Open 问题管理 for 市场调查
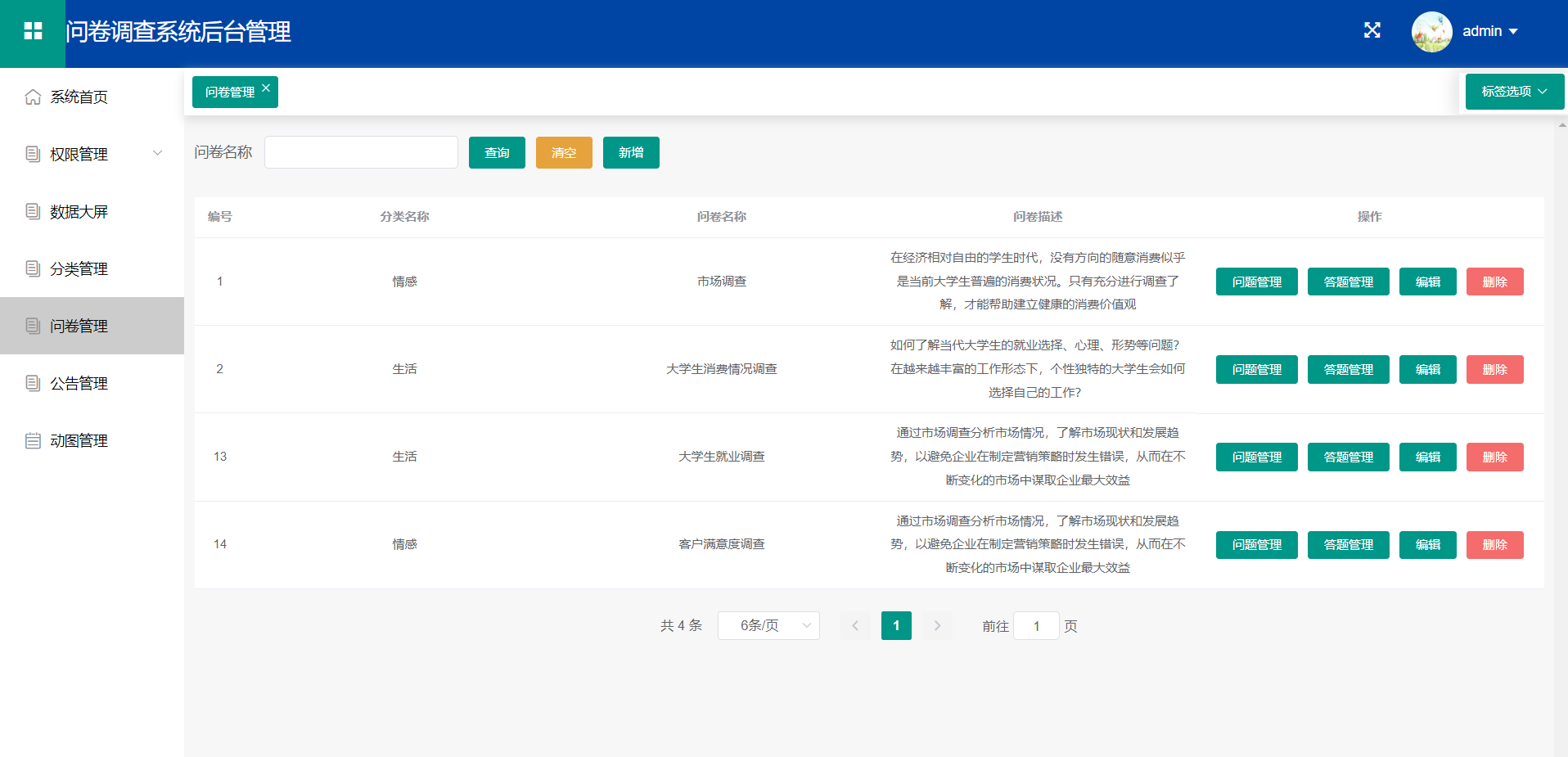Image resolution: width=1568 pixels, height=757 pixels. pos(1257,282)
